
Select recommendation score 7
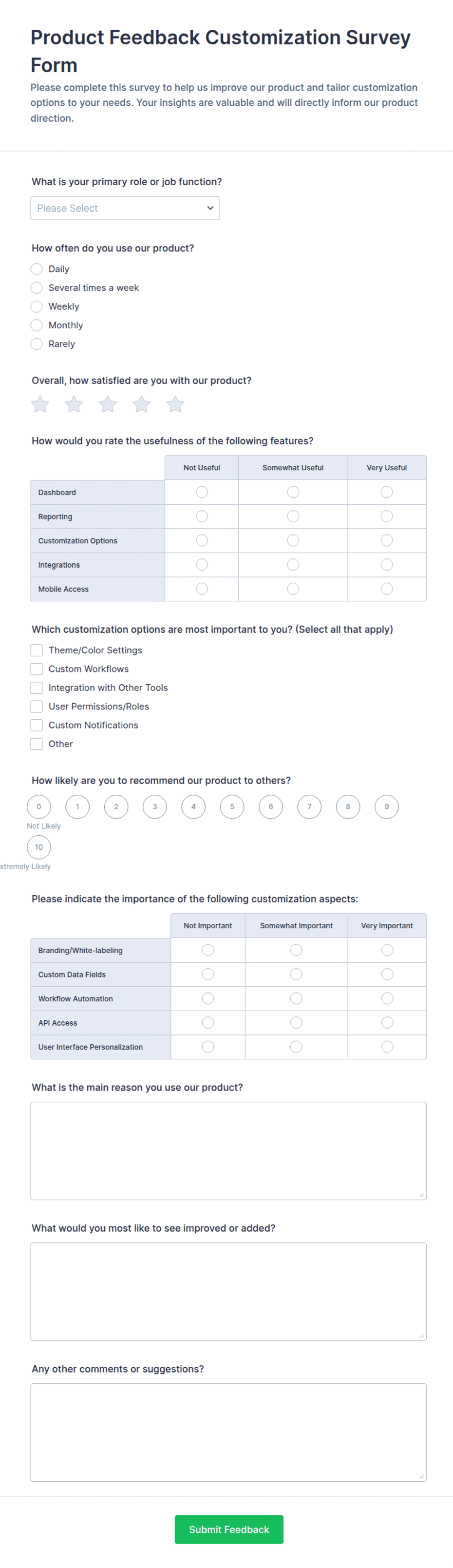point(309,807)
